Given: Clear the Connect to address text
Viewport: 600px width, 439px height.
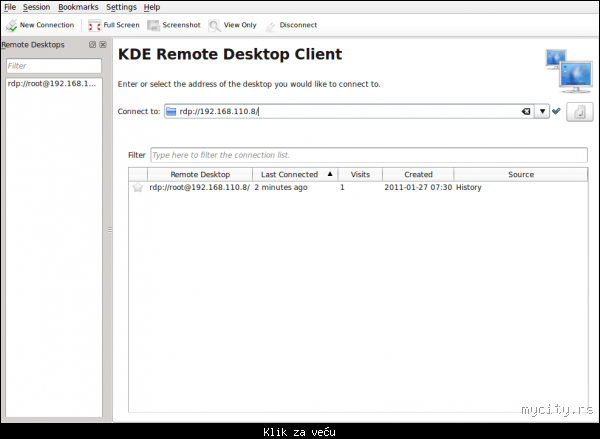Looking at the screenshot, I should [x=526, y=111].
